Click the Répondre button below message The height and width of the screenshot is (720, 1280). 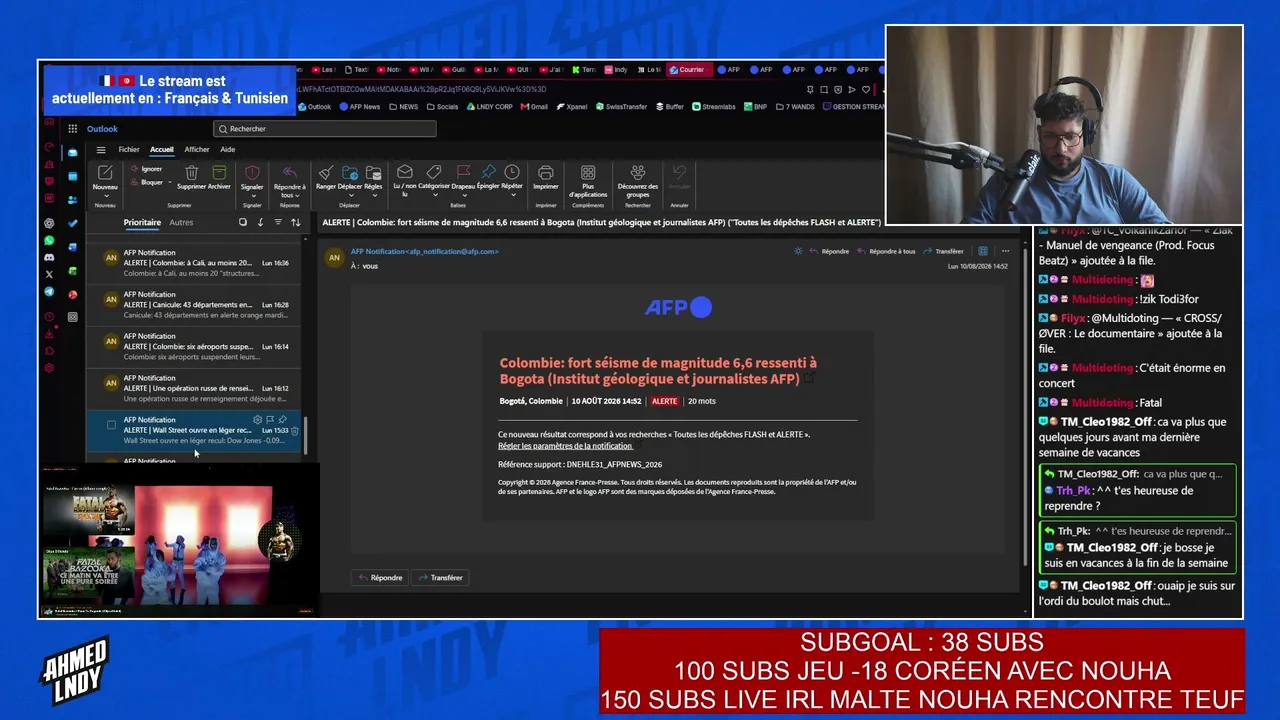tap(380, 577)
